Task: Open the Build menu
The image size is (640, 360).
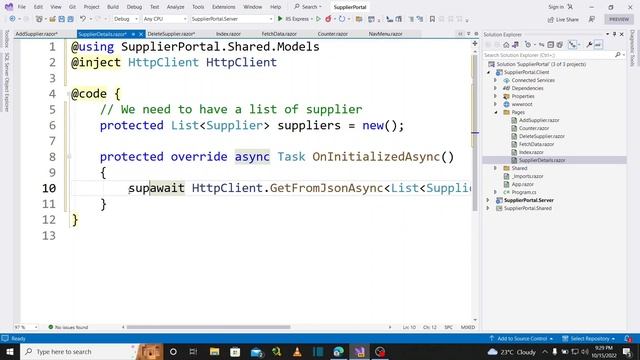Action: pyautogui.click(x=113, y=7)
